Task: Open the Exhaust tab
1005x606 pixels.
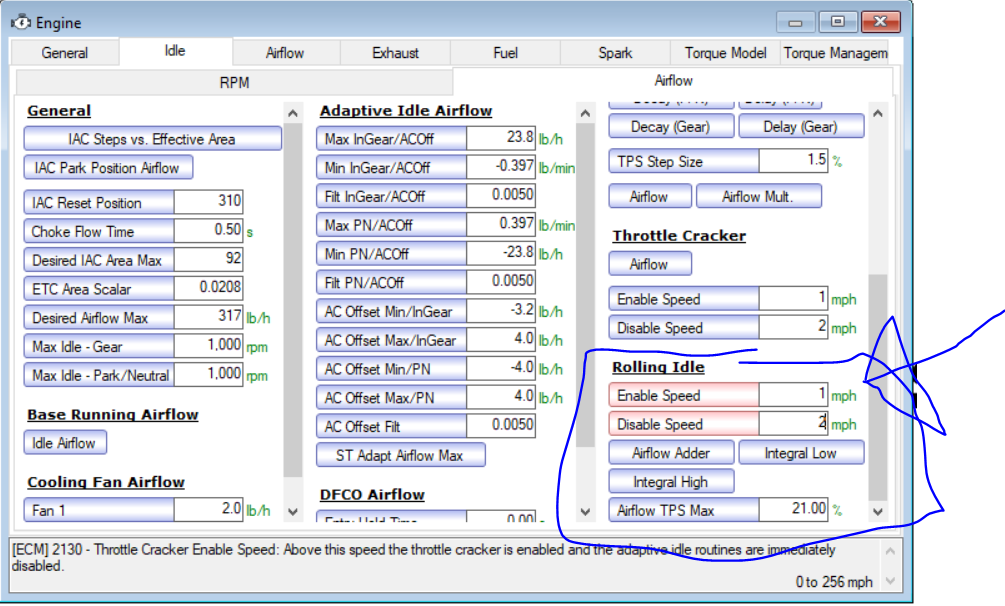Action: 395,53
